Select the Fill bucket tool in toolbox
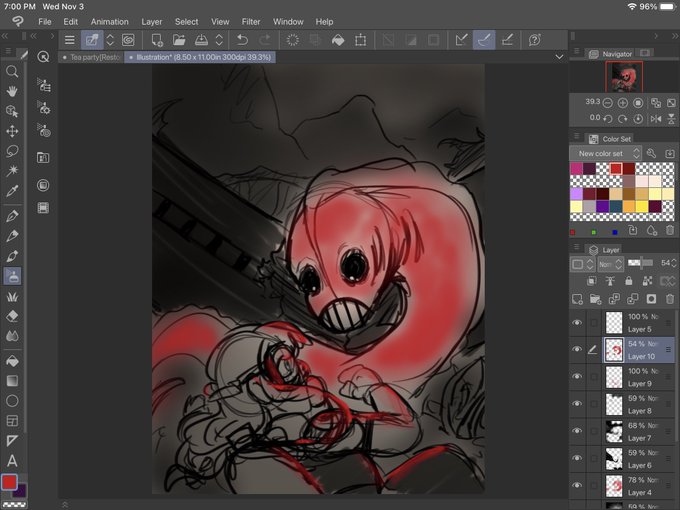This screenshot has width=680, height=510. tap(12, 361)
